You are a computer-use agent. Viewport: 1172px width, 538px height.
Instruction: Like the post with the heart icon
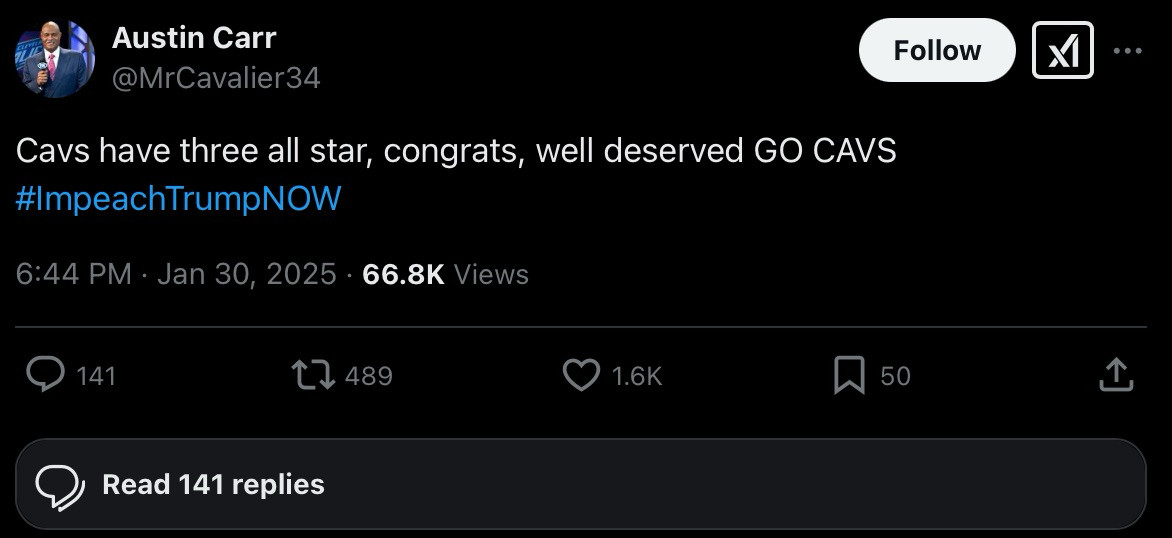coord(581,375)
